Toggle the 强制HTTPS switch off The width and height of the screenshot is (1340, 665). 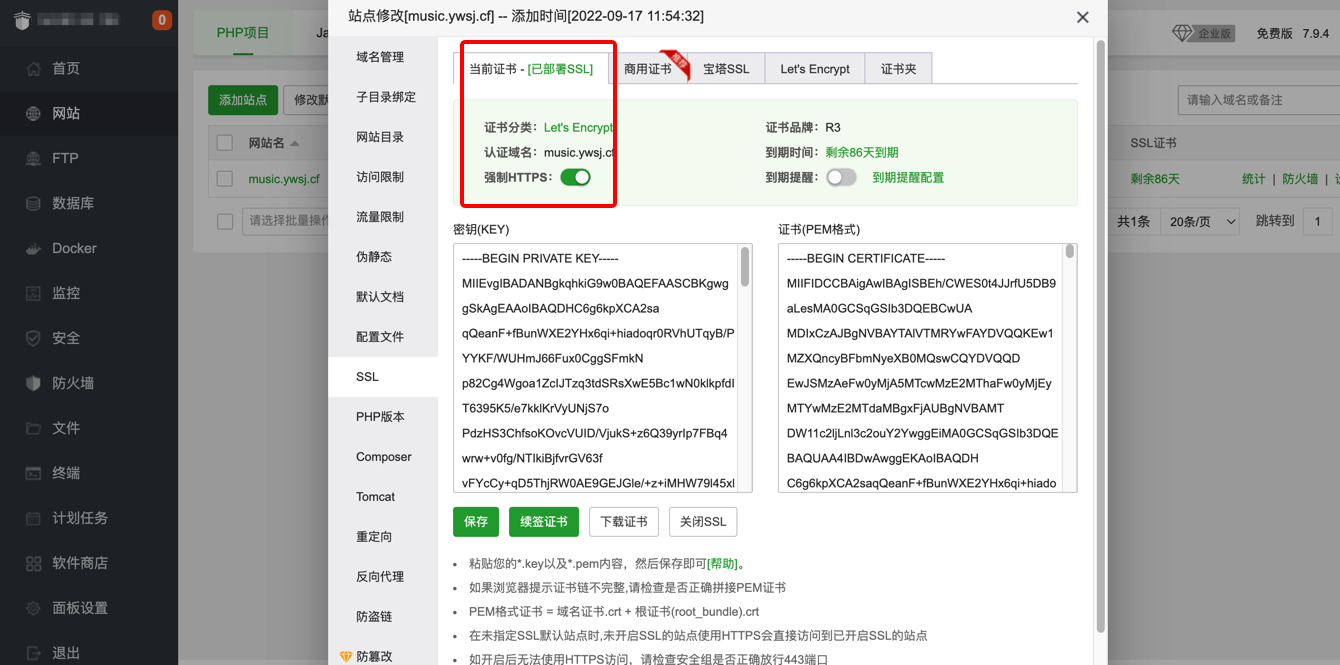[575, 177]
